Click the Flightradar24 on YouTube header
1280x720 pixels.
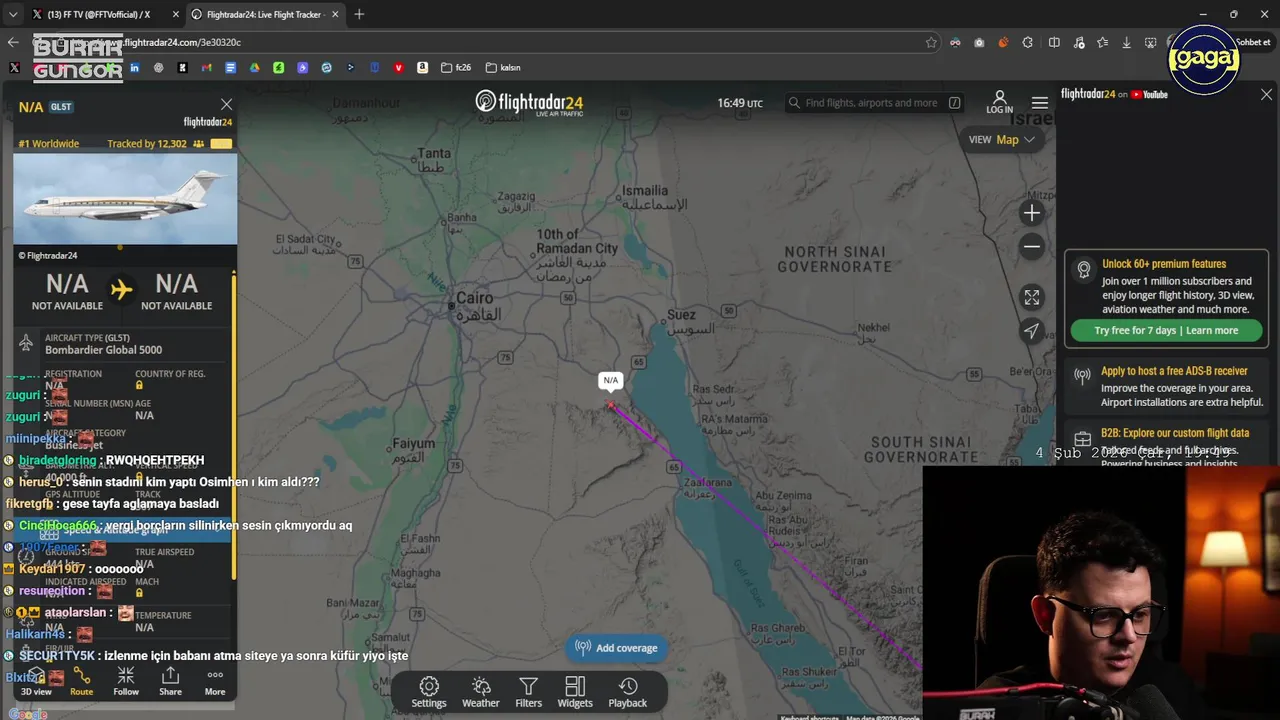(x=1114, y=94)
